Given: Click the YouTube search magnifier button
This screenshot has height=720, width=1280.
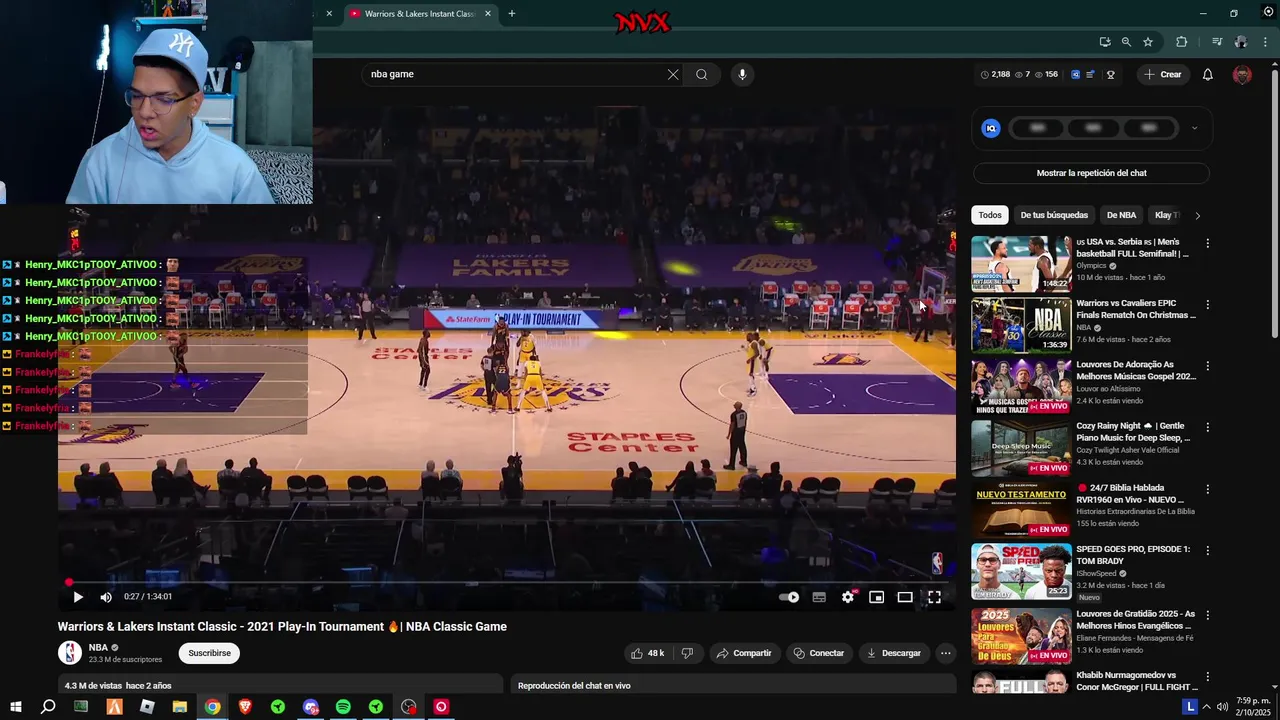Looking at the screenshot, I should tap(702, 74).
